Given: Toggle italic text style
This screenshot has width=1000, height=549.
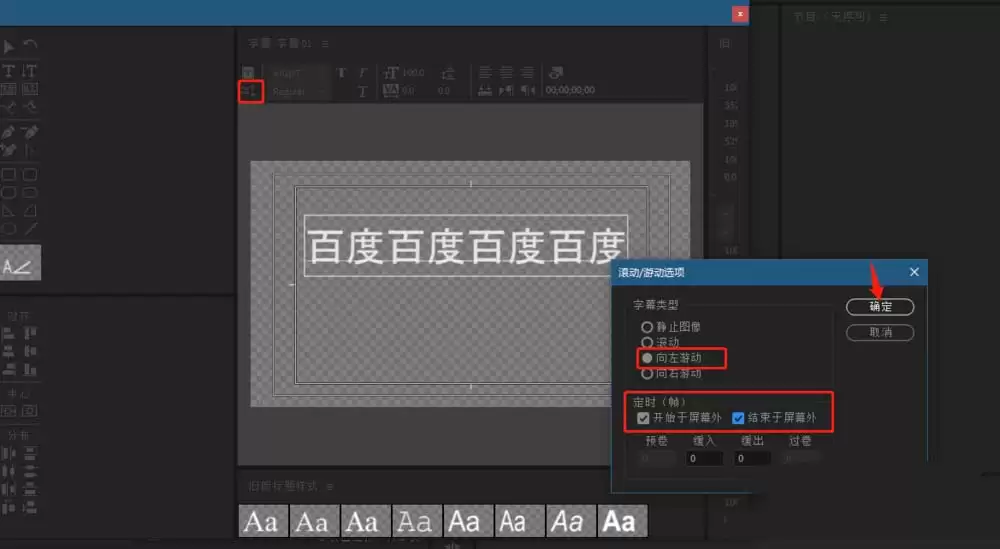Looking at the screenshot, I should point(362,73).
